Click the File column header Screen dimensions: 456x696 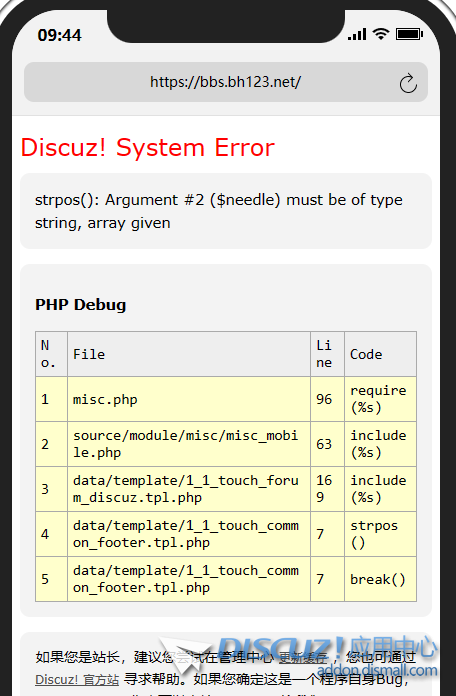189,354
